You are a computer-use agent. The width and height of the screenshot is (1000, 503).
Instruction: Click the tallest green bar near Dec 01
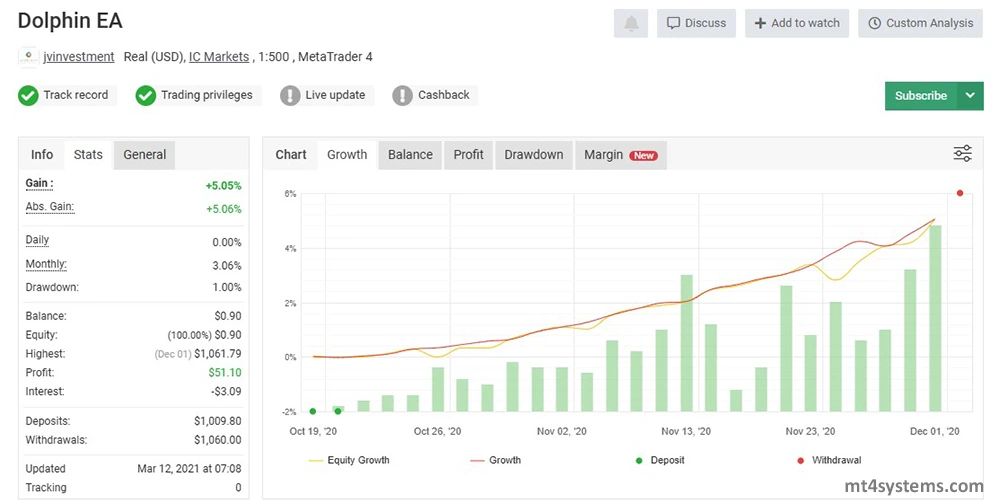coord(936,317)
